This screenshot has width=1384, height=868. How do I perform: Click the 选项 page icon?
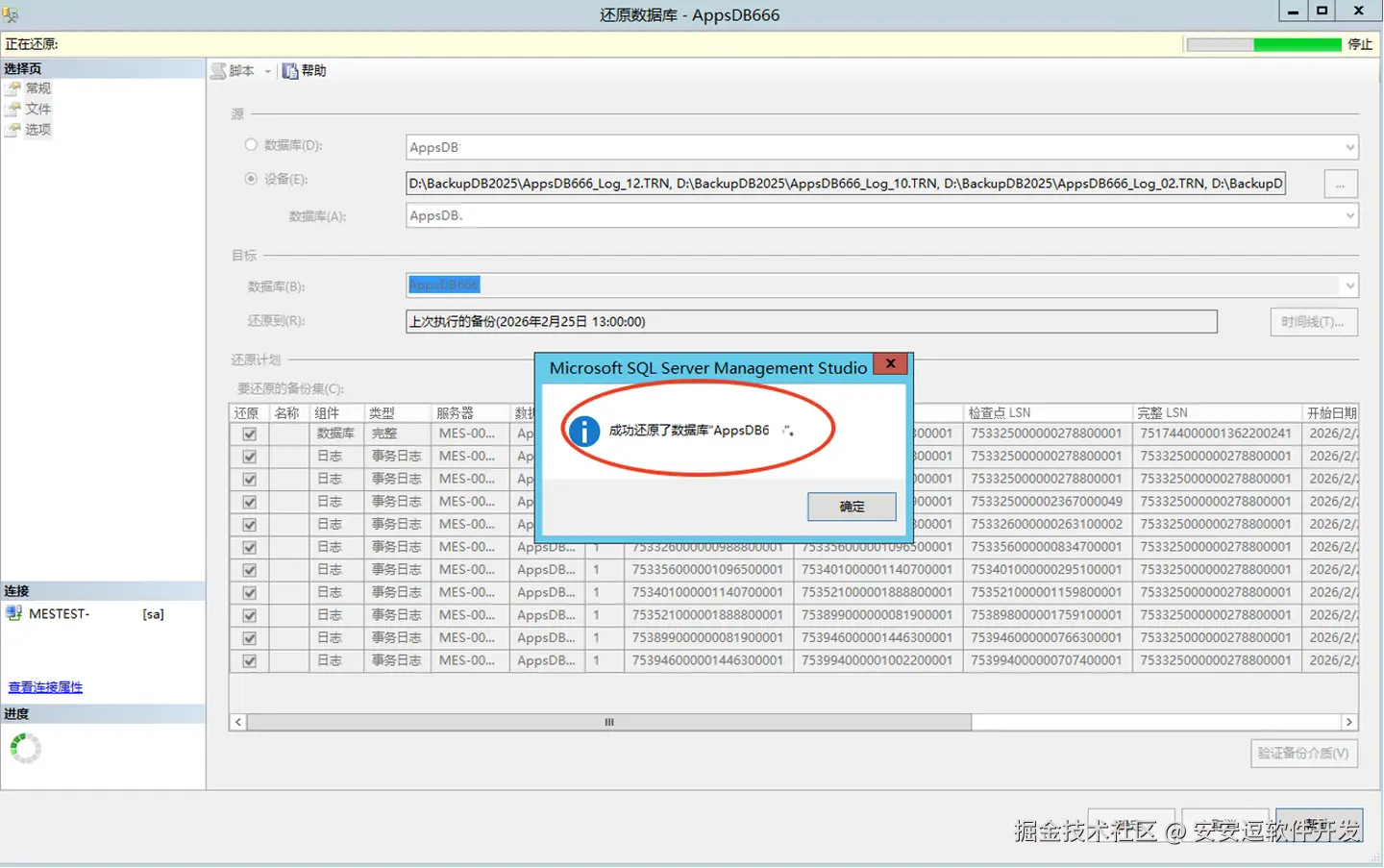point(12,130)
